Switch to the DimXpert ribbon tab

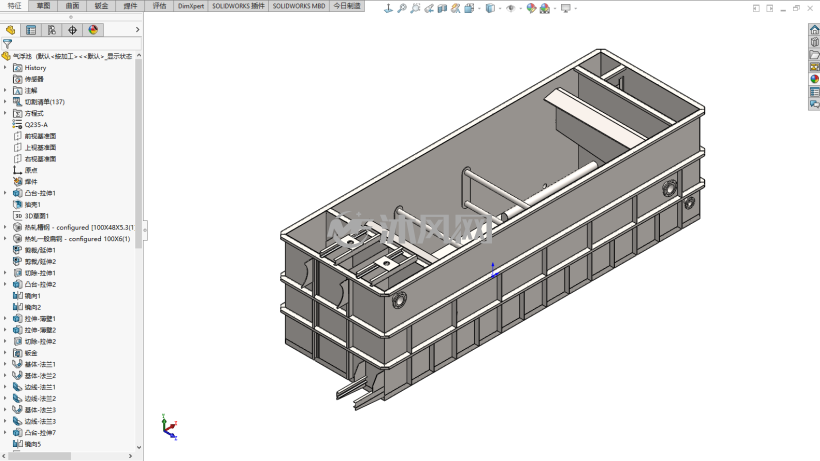(190, 6)
